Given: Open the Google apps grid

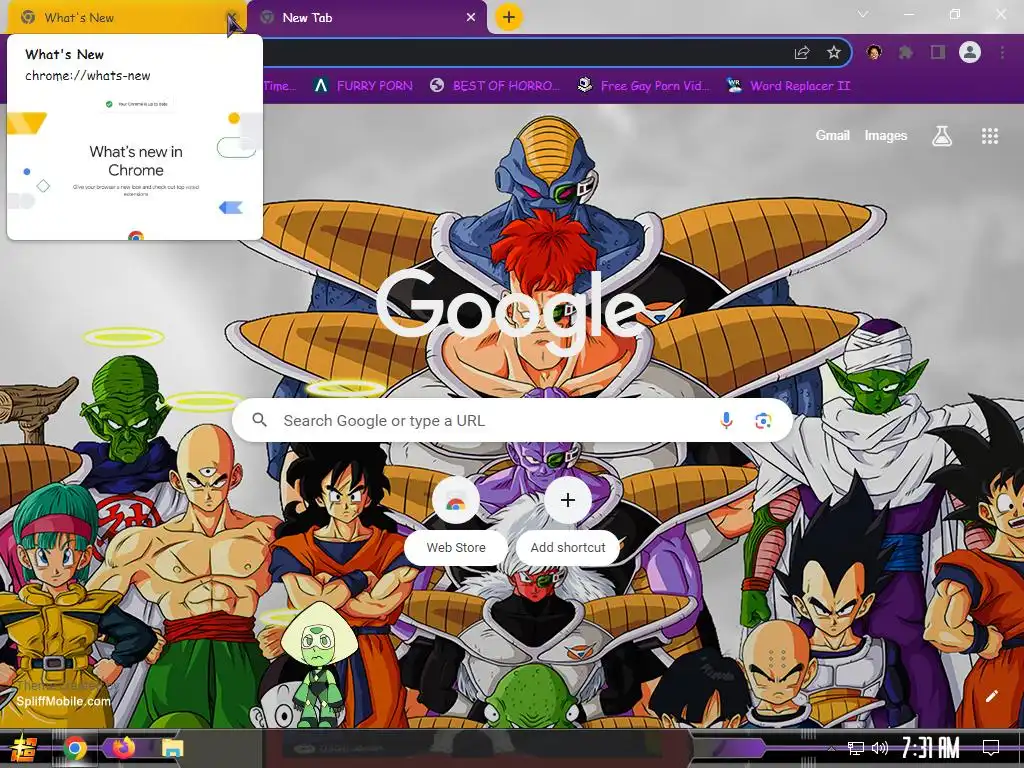Looking at the screenshot, I should [x=990, y=136].
